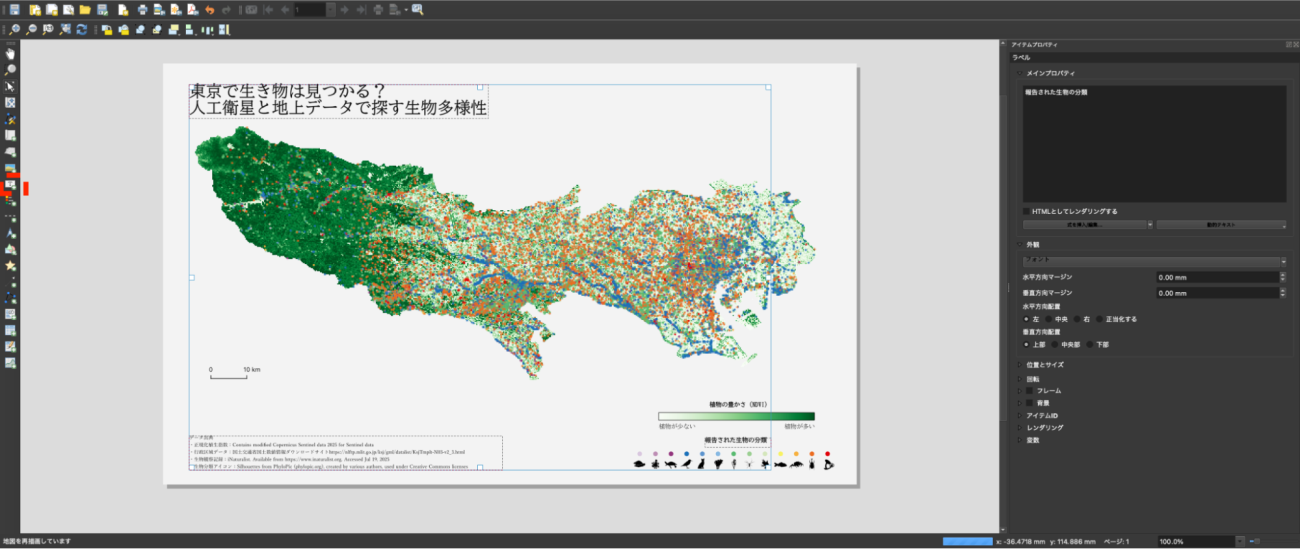Click the Refresh view icon
This screenshot has height=549, width=1300.
tap(81, 30)
